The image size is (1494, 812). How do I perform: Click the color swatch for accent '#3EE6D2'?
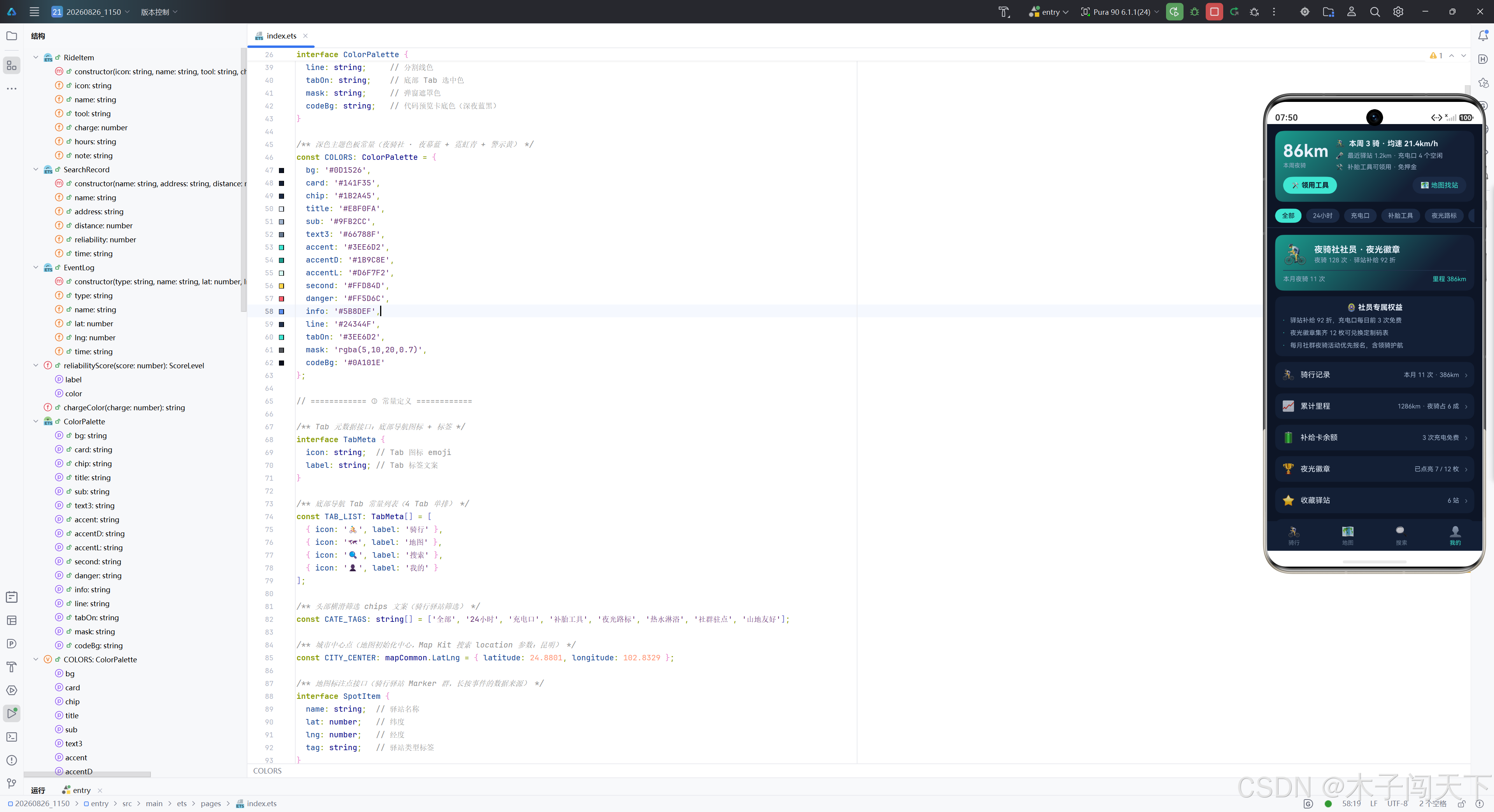pos(282,247)
